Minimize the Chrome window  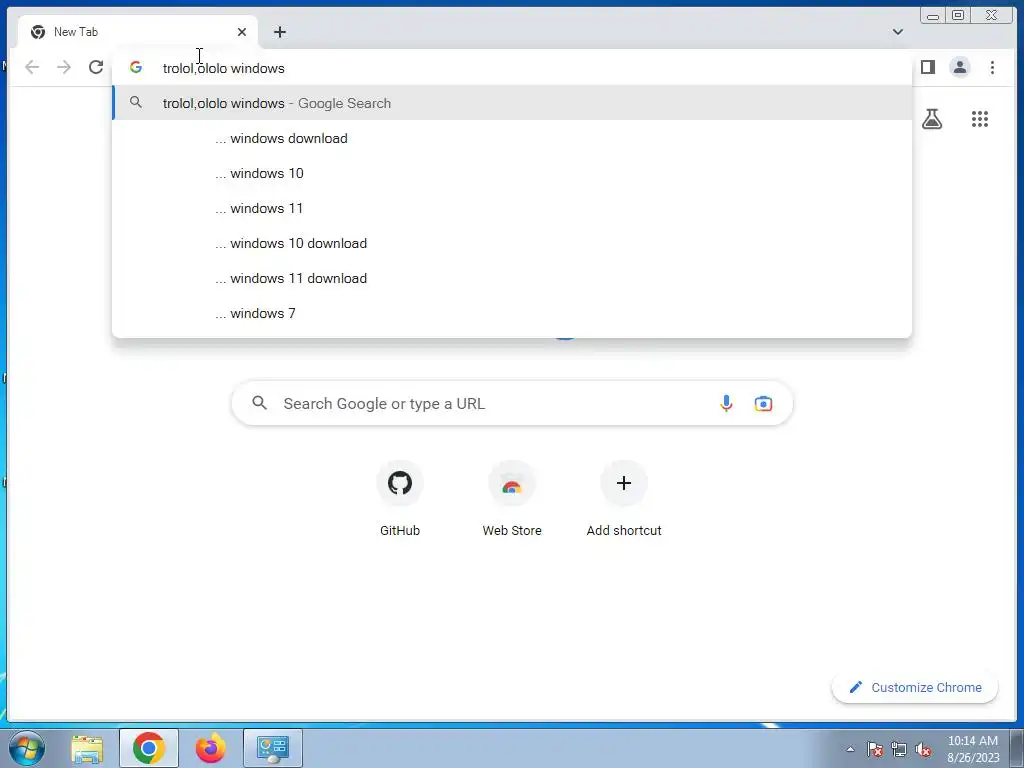(x=933, y=16)
